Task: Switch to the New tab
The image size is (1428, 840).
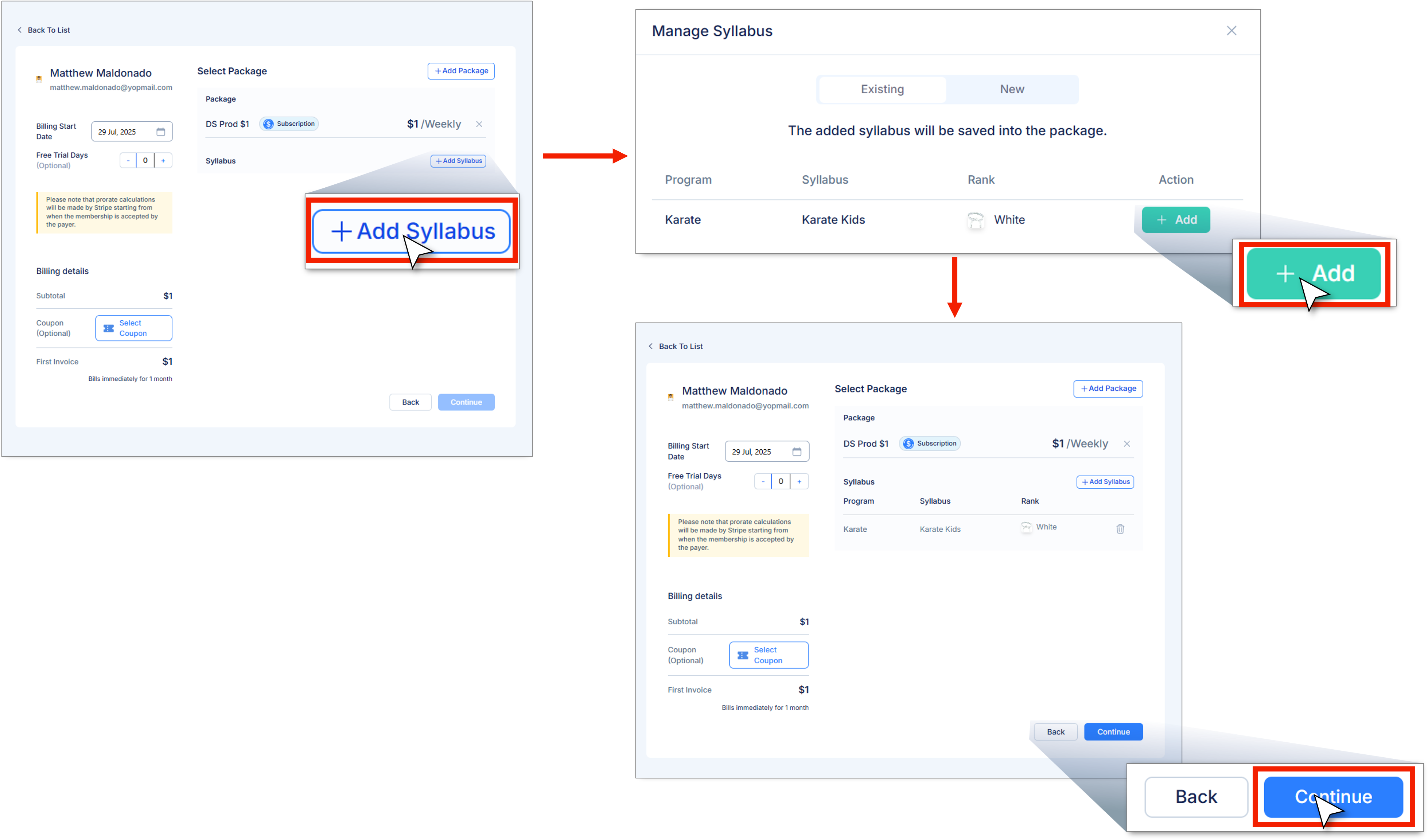Action: point(1012,90)
